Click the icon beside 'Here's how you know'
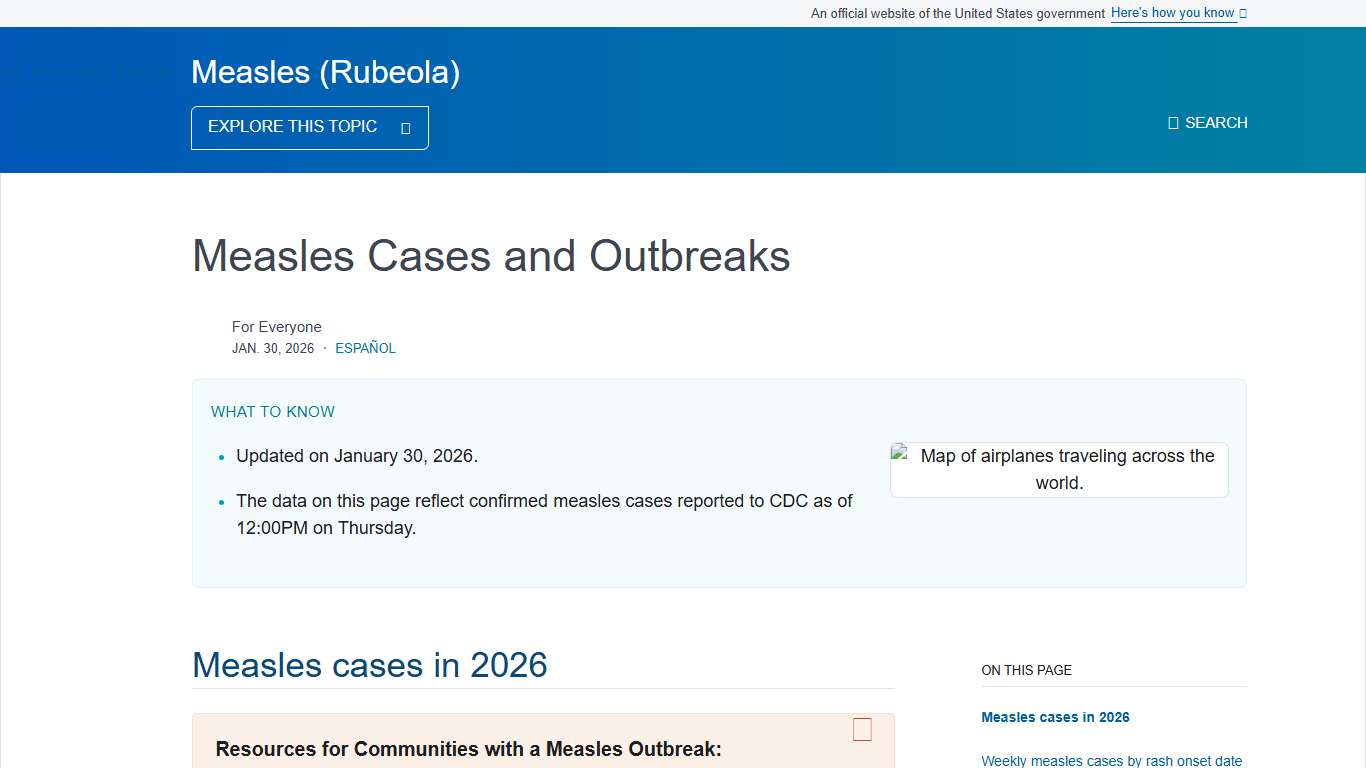Viewport: 1366px width, 768px height. click(1243, 13)
